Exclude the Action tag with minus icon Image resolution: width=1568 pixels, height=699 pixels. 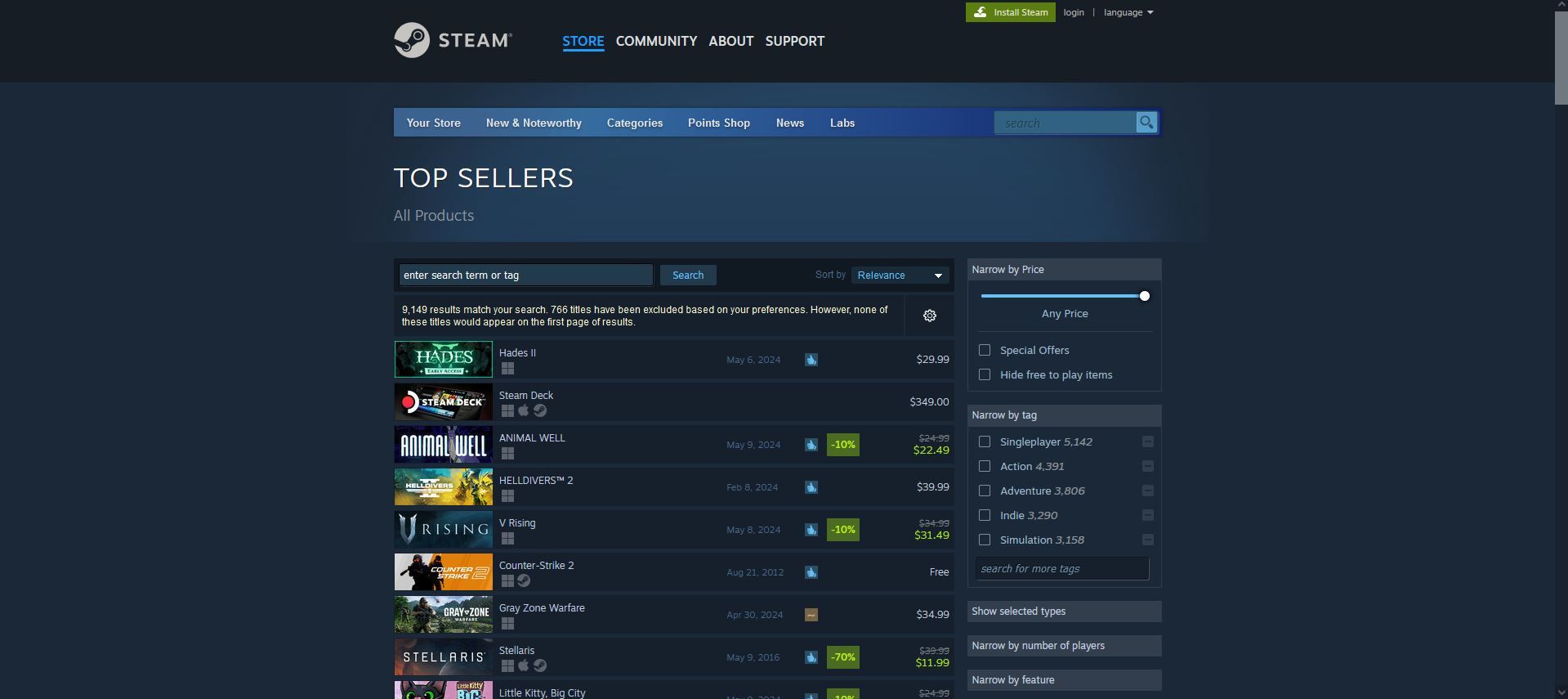click(x=1147, y=466)
